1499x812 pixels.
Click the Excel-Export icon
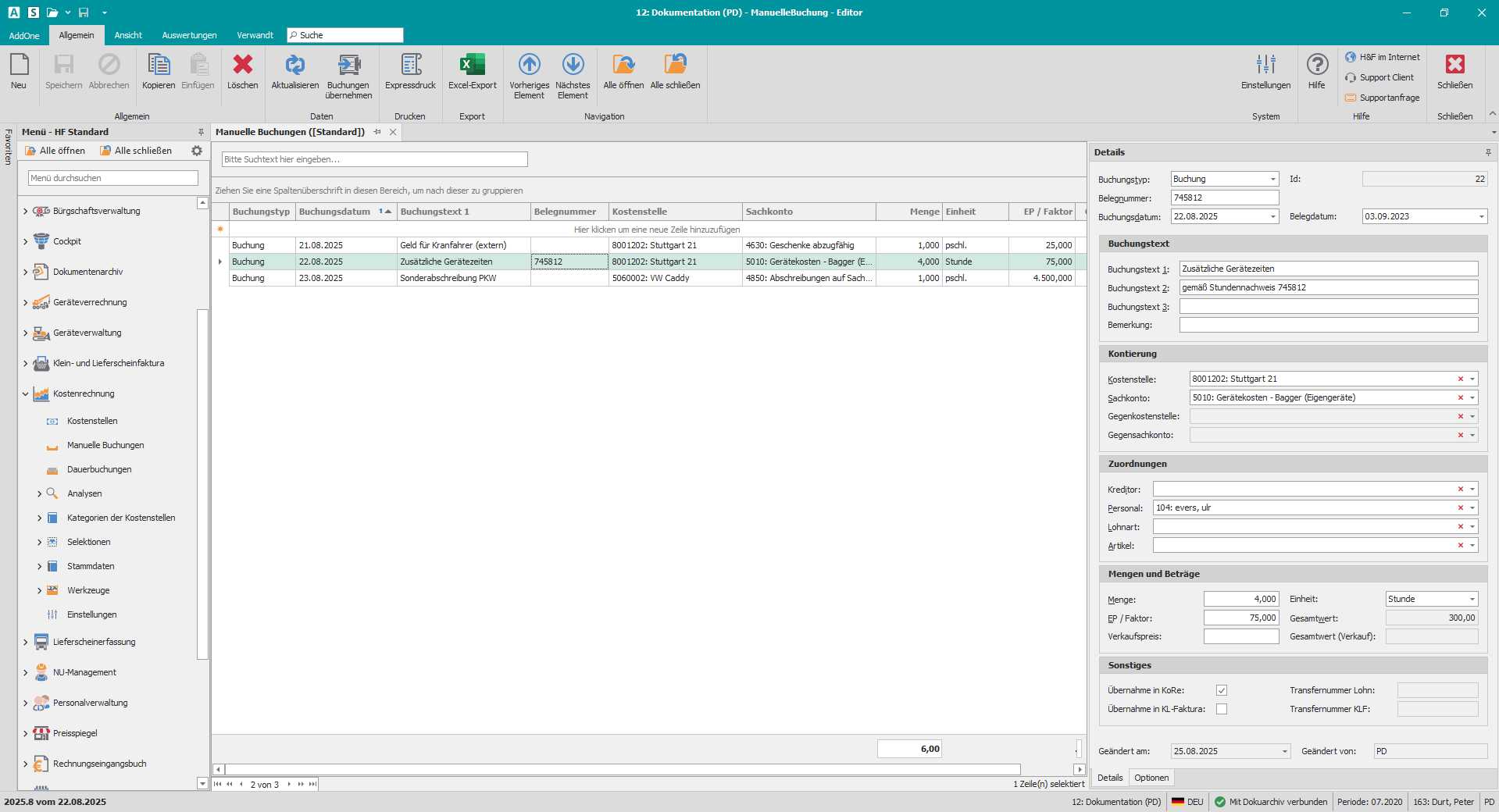(472, 66)
